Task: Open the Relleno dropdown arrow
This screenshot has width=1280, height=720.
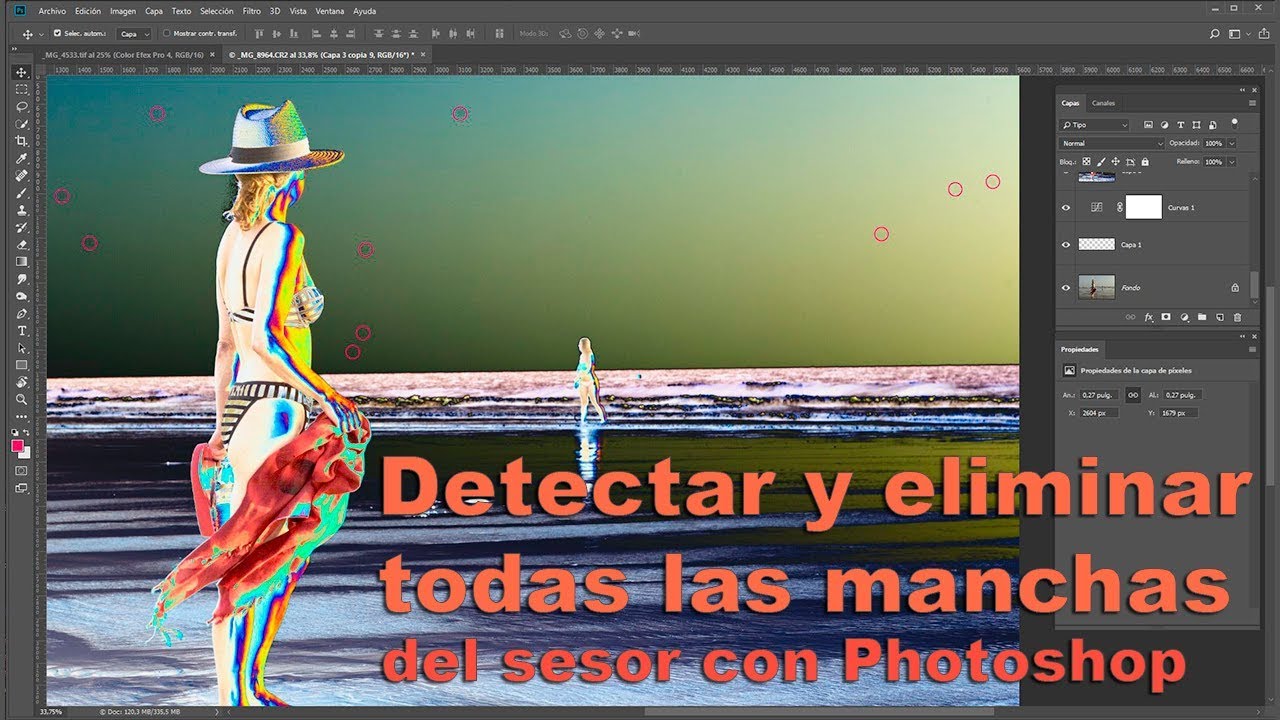Action: click(1232, 161)
